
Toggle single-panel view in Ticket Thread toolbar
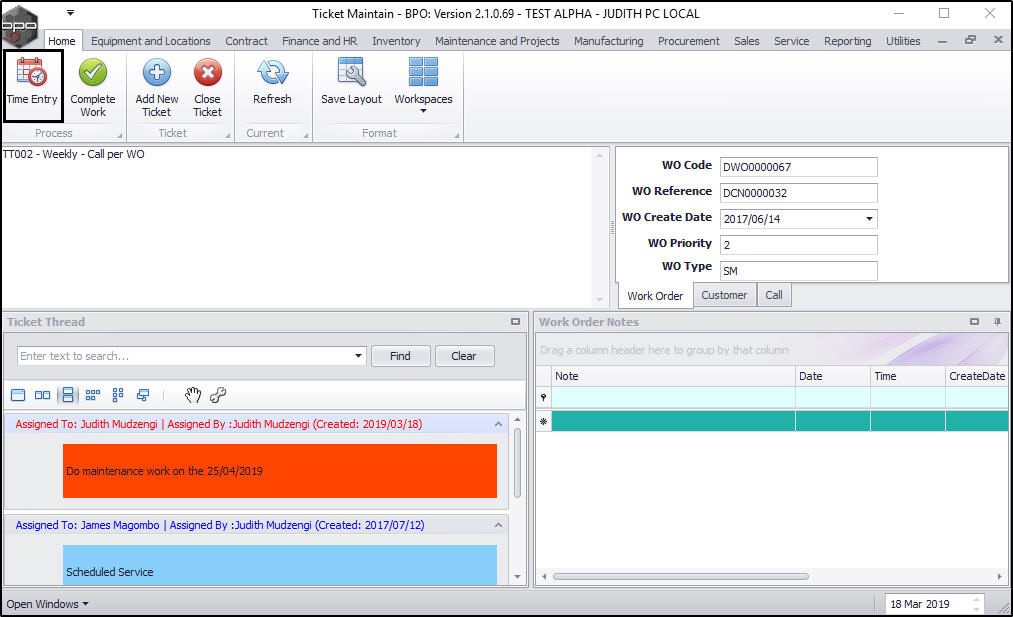[18, 395]
